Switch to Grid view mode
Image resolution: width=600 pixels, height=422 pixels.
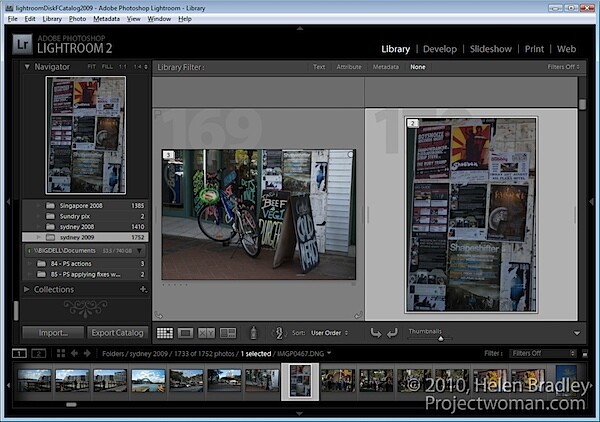click(165, 333)
